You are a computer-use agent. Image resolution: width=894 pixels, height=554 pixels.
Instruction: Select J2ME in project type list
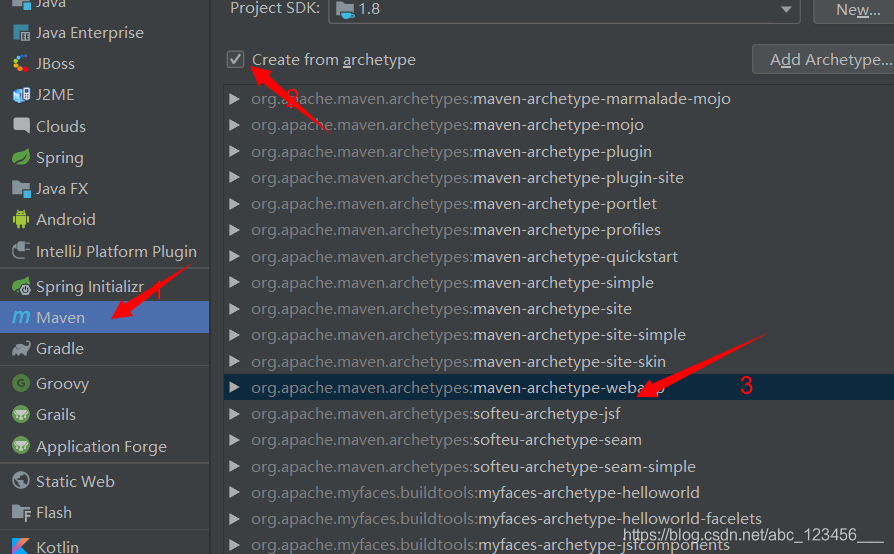click(104, 95)
